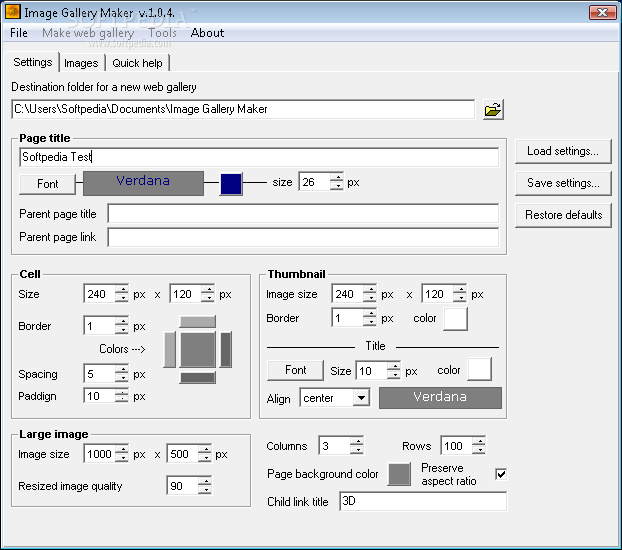Click the Page title text field

click(x=259, y=157)
